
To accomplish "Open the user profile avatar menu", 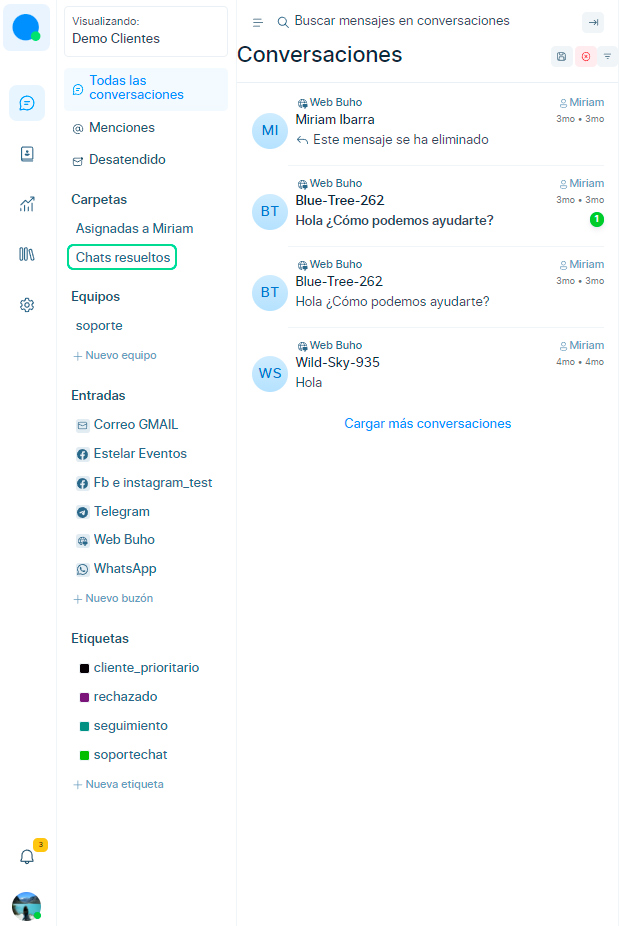I will pyautogui.click(x=26, y=906).
